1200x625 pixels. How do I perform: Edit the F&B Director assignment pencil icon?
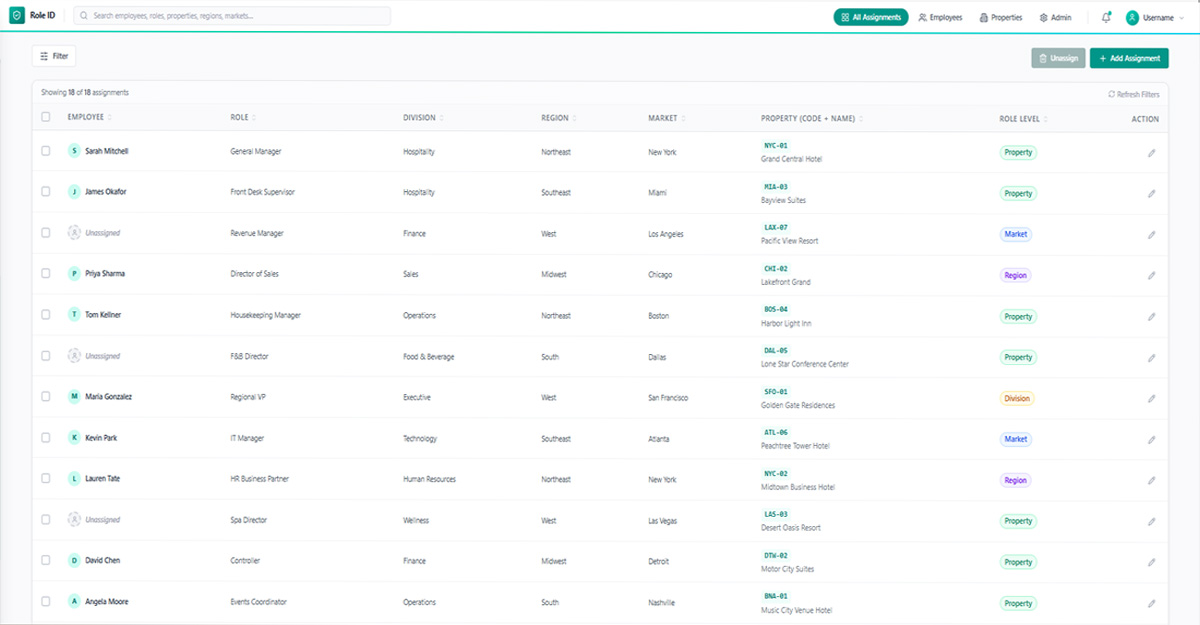pyautogui.click(x=1151, y=358)
